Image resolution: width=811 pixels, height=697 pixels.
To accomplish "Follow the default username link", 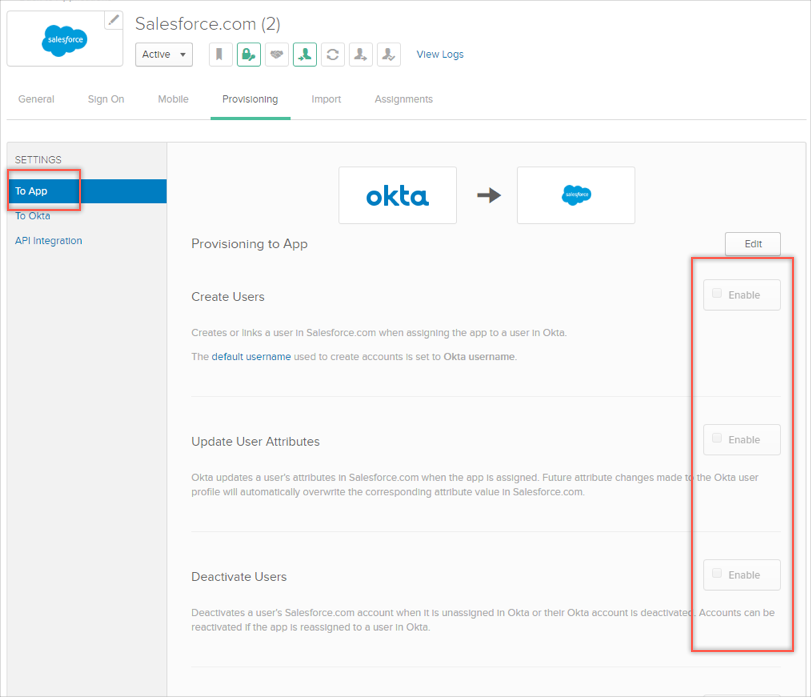I will pos(251,357).
